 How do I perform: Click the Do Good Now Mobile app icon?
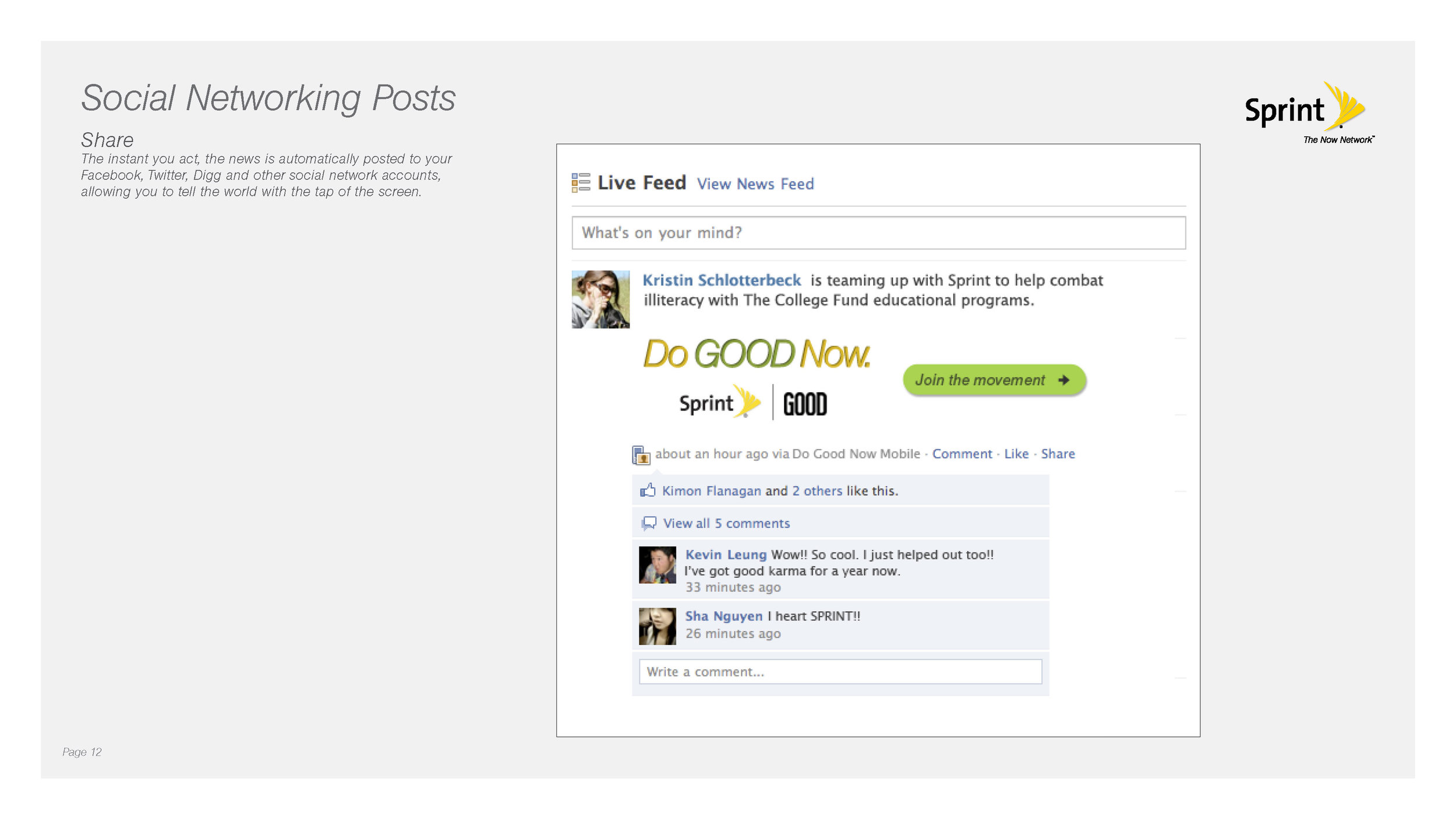(641, 455)
